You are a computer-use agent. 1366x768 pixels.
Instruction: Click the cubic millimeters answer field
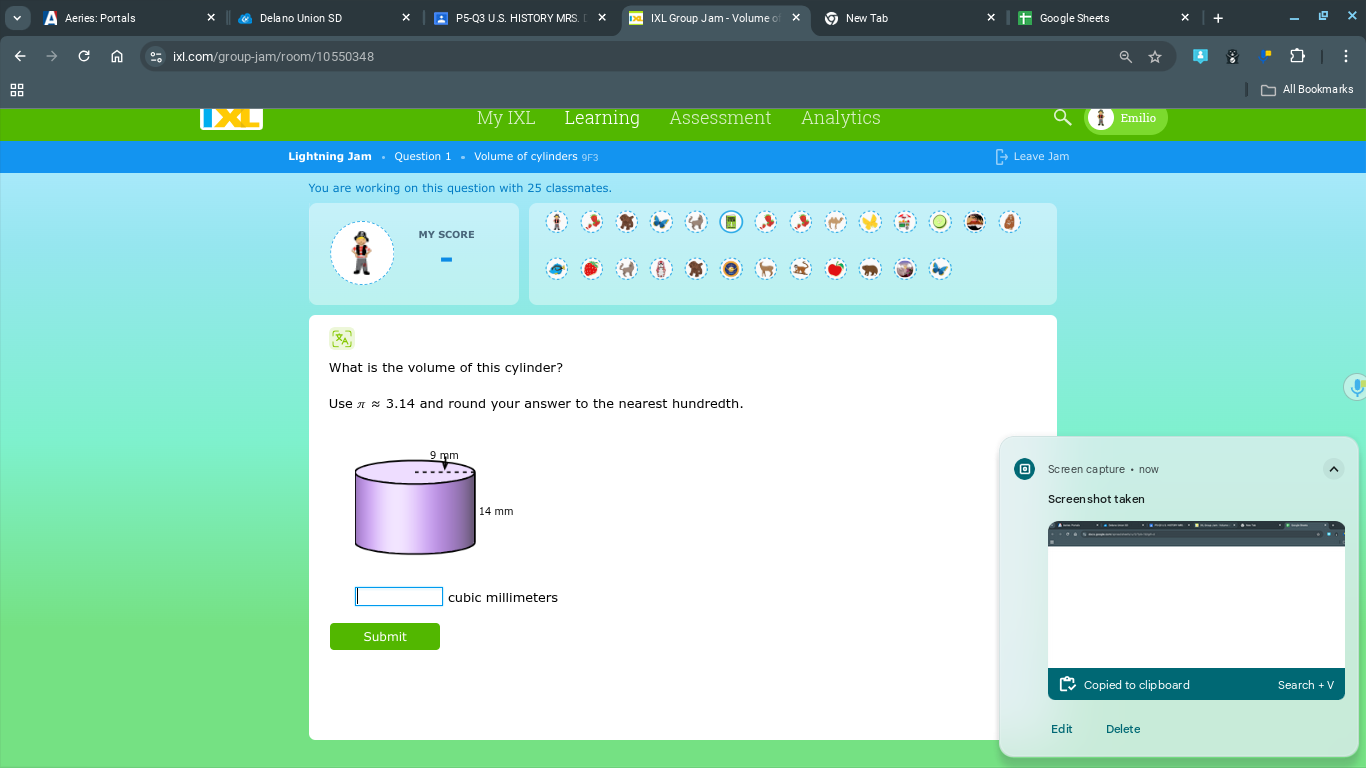tap(398, 596)
